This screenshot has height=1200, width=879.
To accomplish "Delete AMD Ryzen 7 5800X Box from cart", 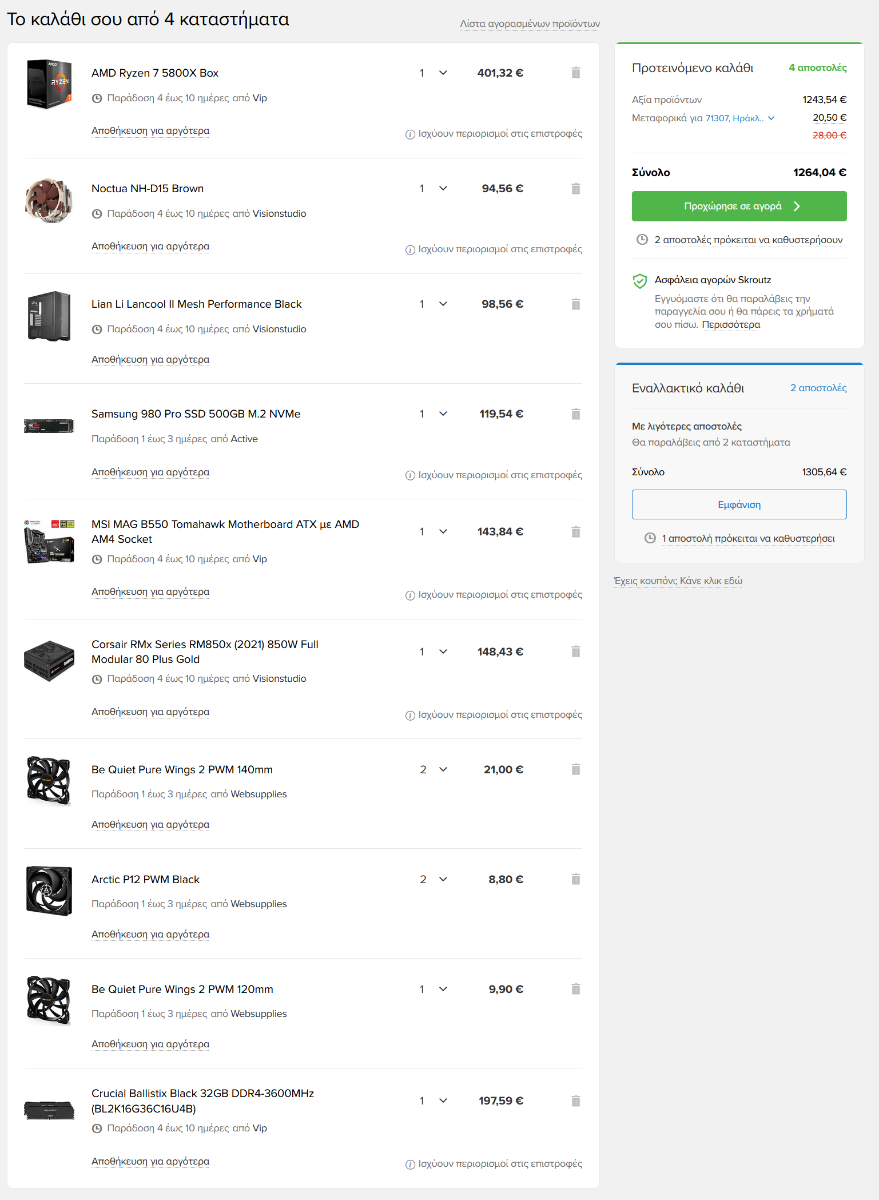I will (x=575, y=73).
